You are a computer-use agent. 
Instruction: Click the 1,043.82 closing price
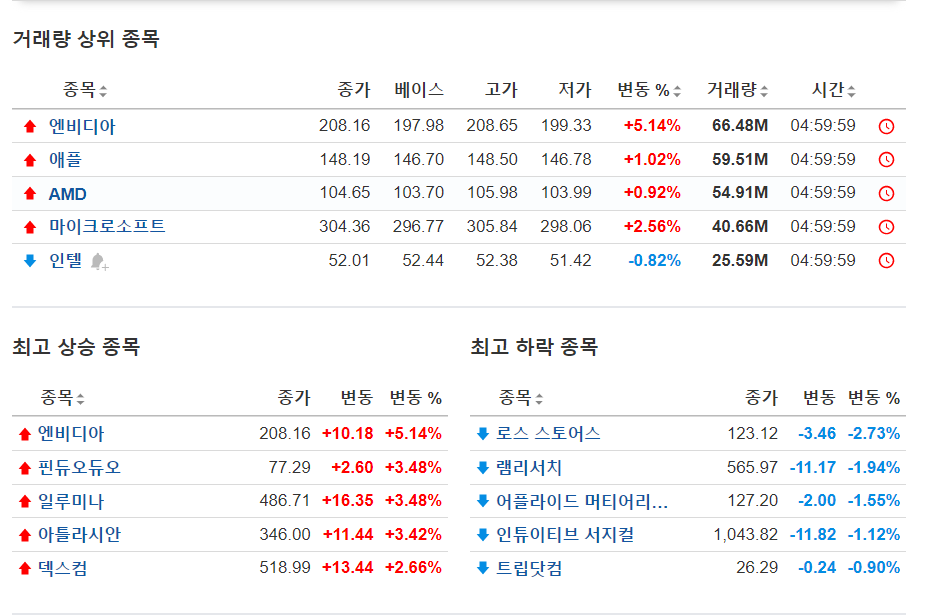coord(746,535)
